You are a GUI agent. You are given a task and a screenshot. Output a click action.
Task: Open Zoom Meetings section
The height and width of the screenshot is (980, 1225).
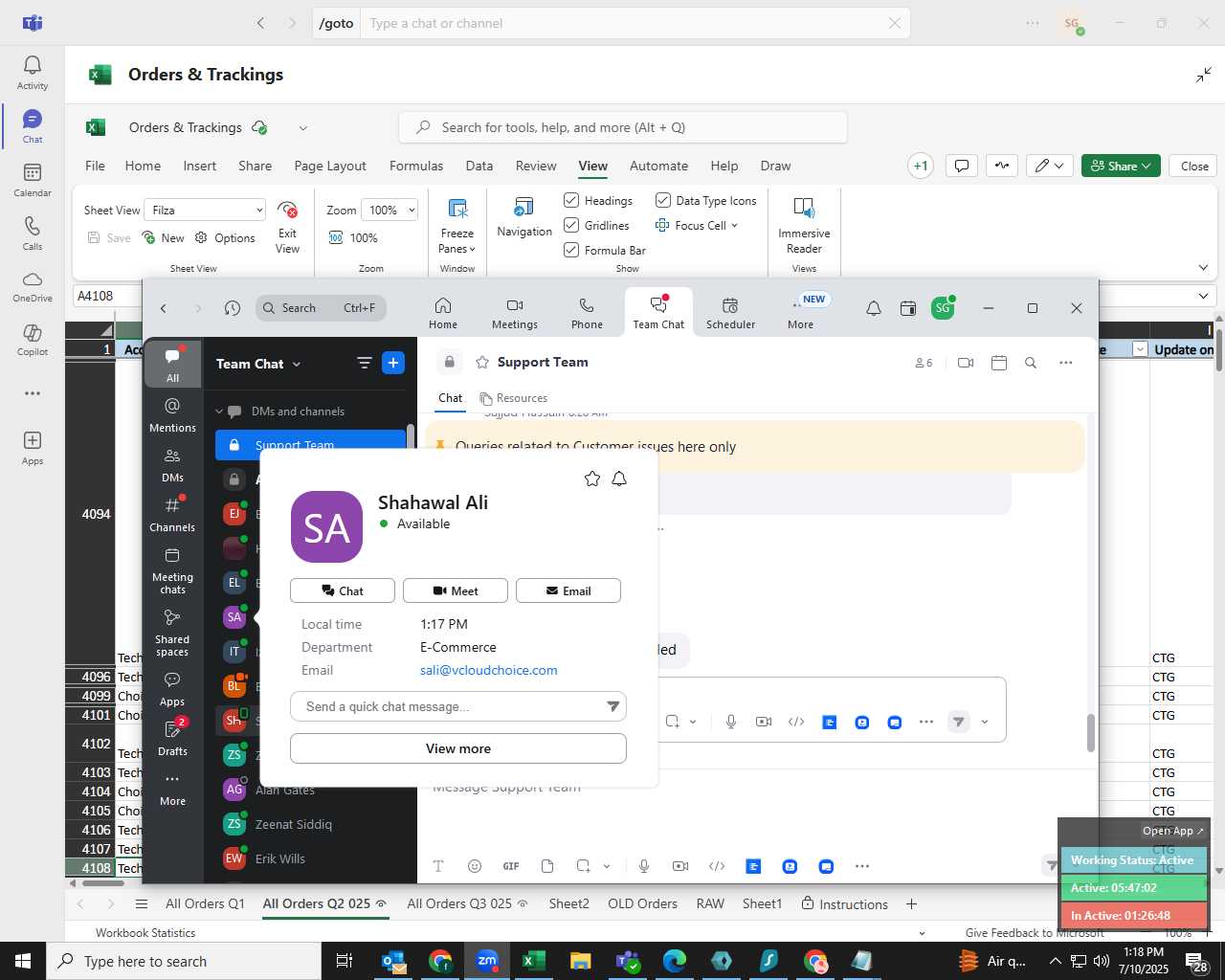click(515, 313)
